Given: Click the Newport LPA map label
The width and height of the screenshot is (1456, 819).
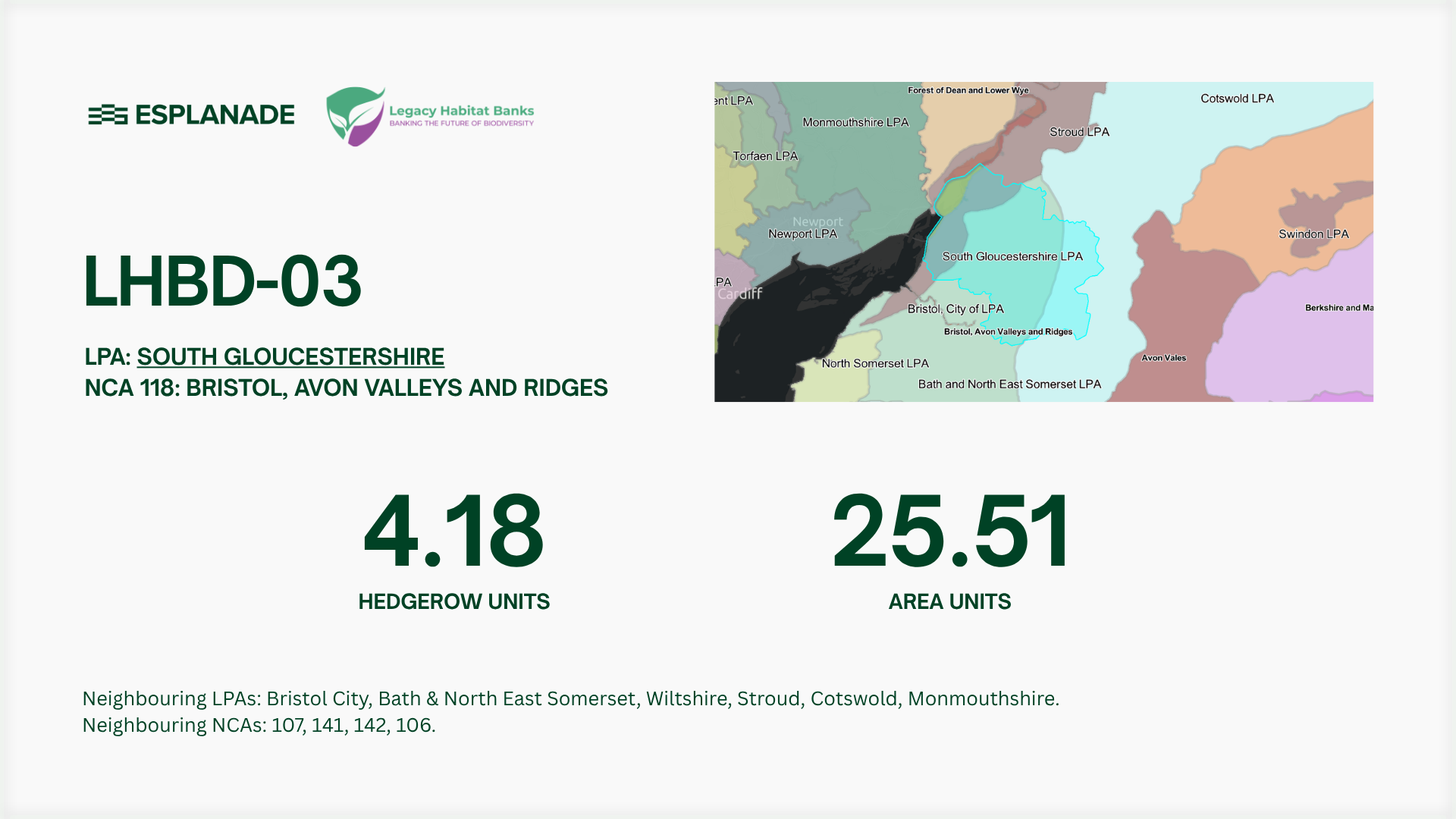Looking at the screenshot, I should coord(802,234).
